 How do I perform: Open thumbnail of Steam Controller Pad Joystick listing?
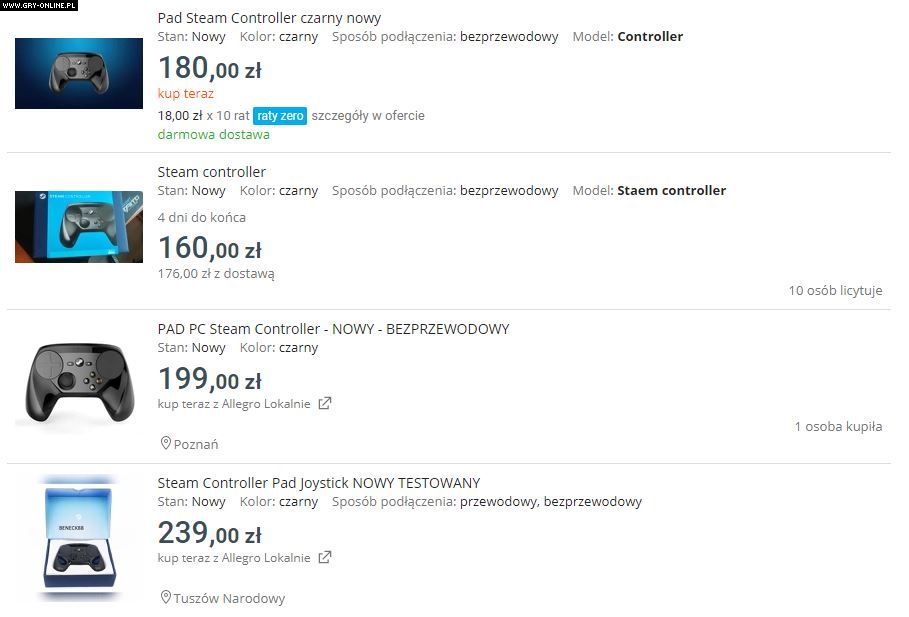pyautogui.click(x=79, y=539)
